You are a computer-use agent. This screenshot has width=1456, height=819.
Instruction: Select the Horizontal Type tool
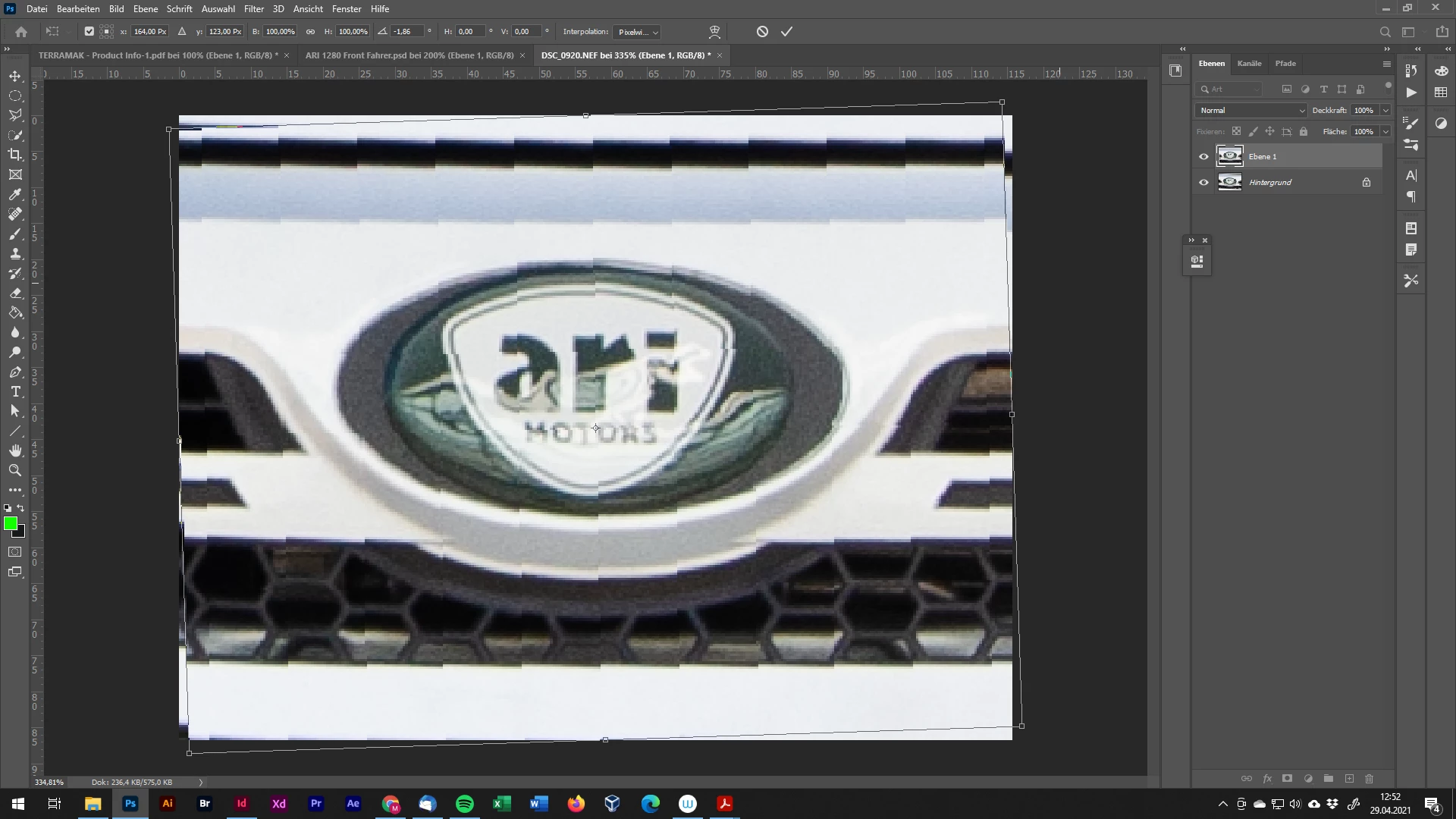(x=15, y=392)
